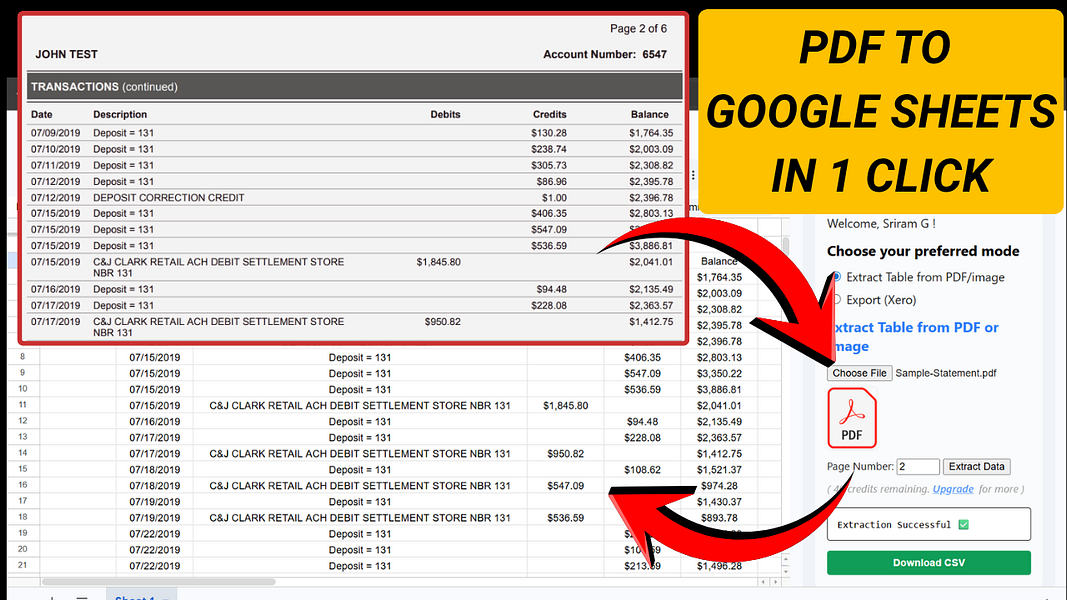
Task: Click the Sample-Statement.pdf file name
Action: click(x=946, y=373)
